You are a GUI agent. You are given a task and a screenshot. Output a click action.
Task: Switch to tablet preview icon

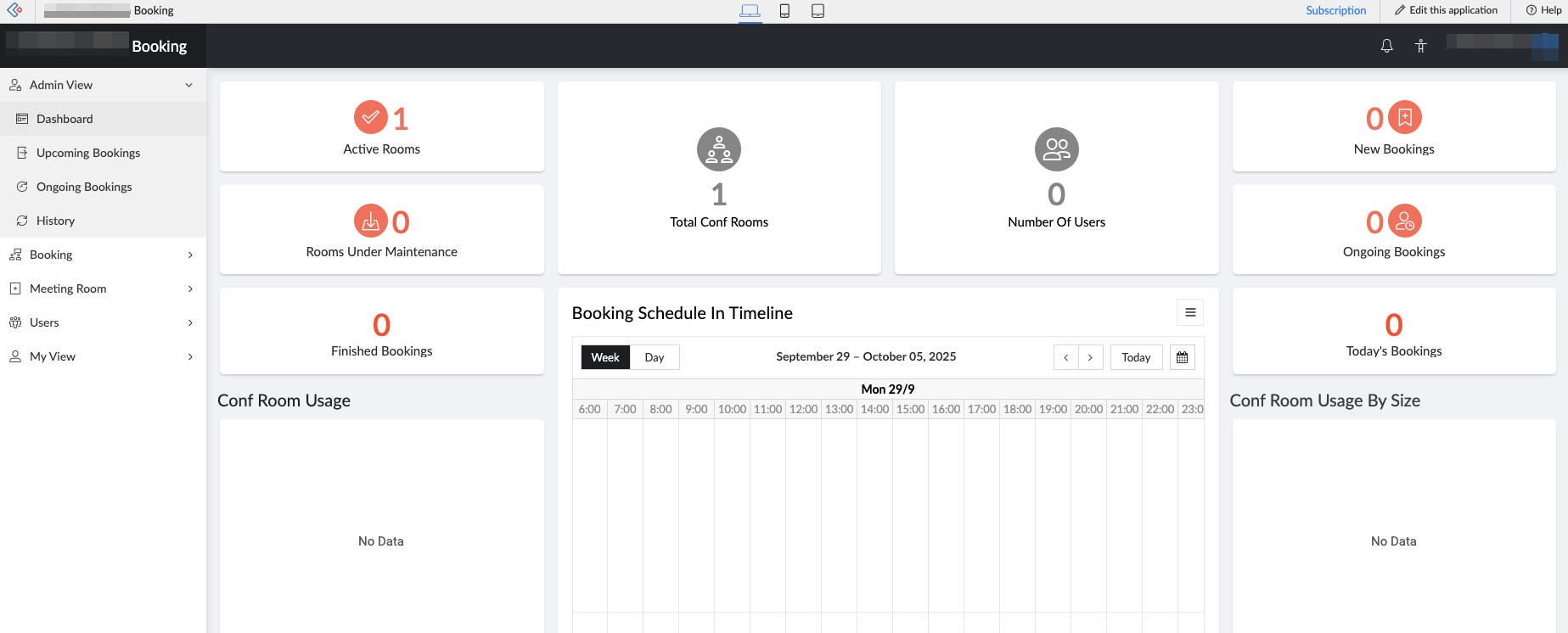point(818,11)
